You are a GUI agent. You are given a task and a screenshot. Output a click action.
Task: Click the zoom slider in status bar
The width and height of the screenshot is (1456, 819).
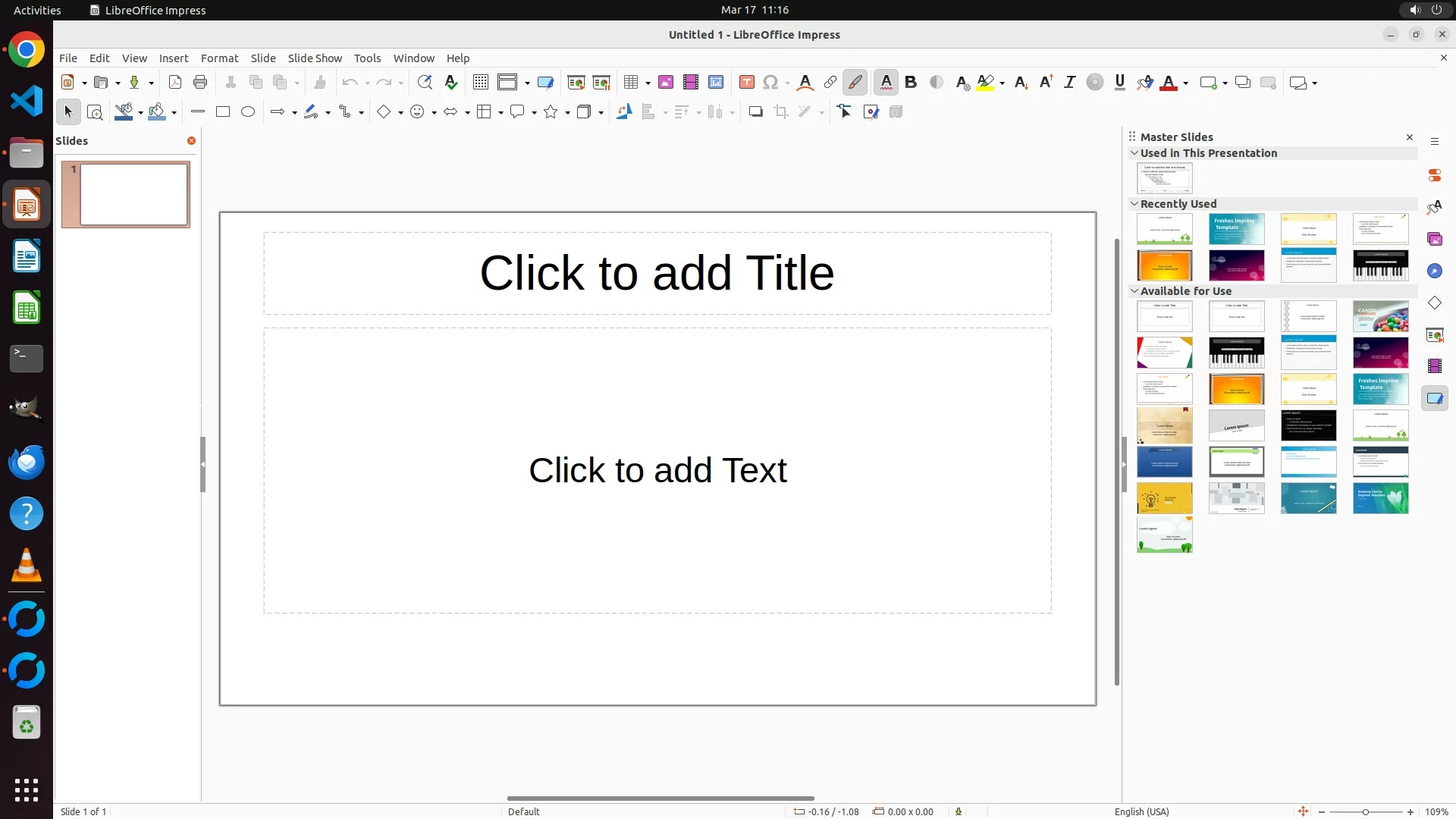tap(1366, 811)
